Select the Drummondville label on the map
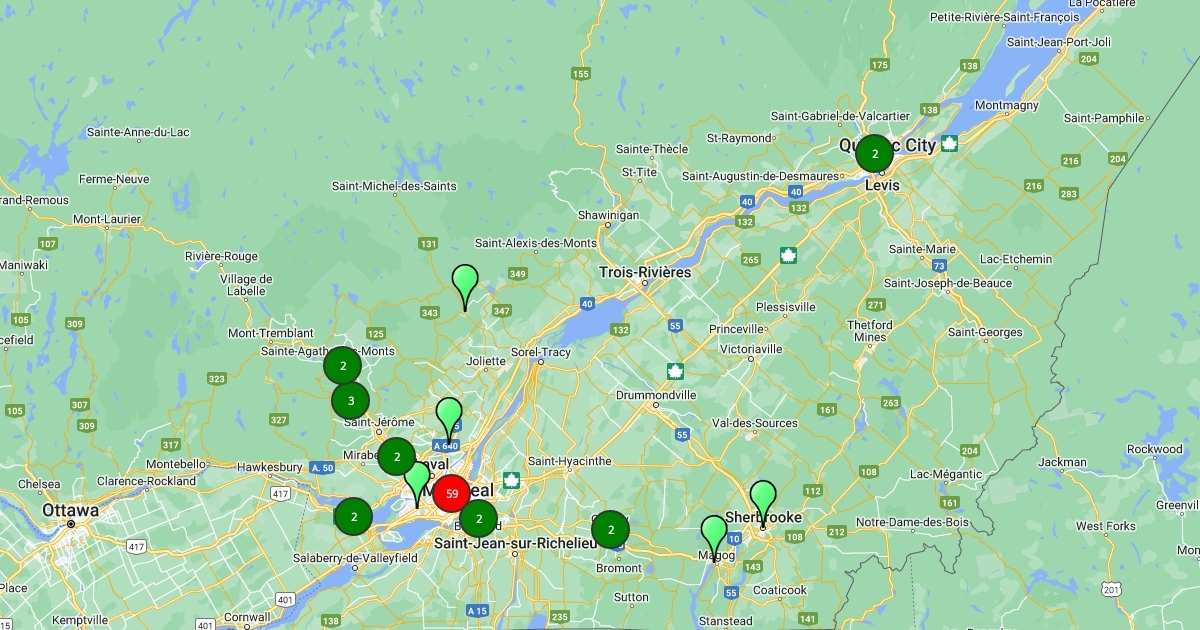Viewport: 1200px width, 630px height. pyautogui.click(x=656, y=395)
